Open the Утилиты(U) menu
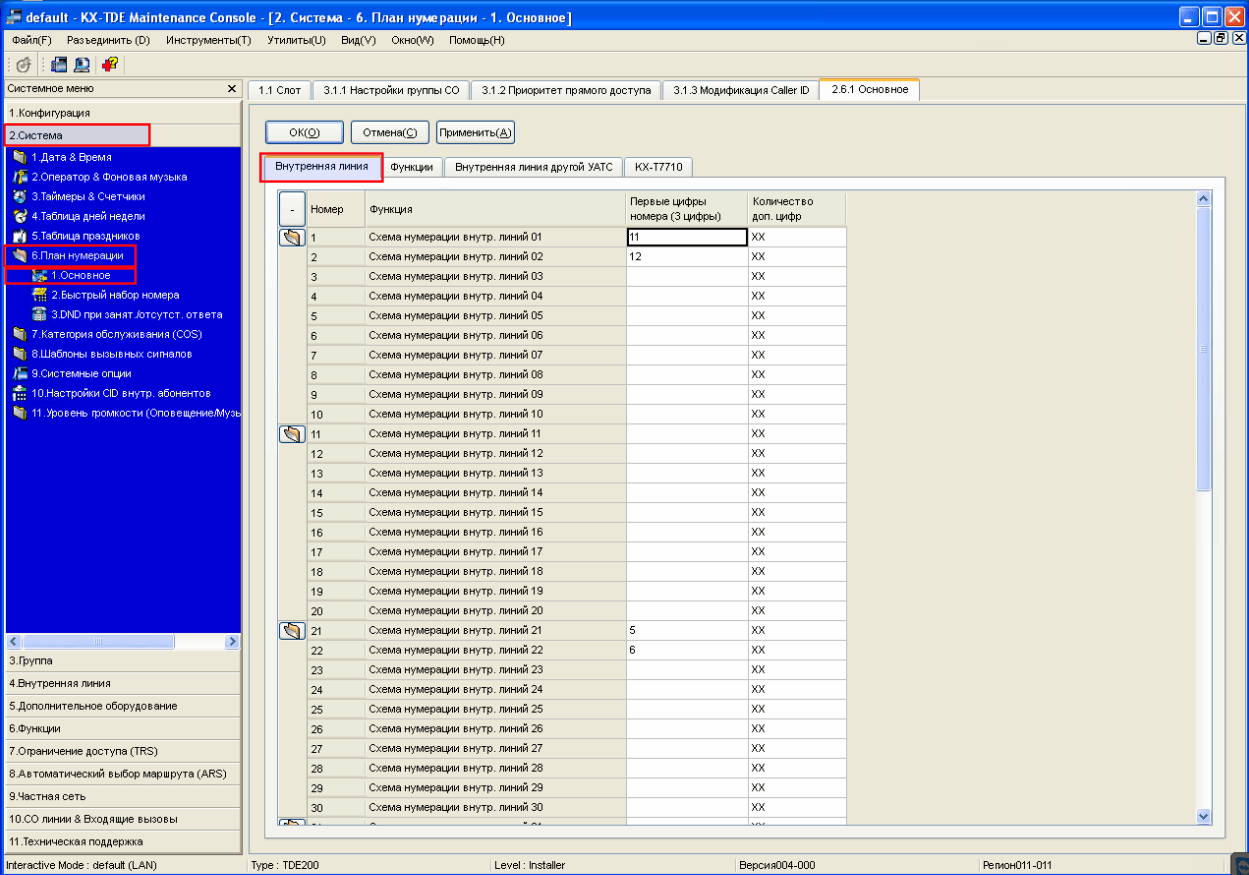This screenshot has width=1249, height=875. (x=297, y=40)
